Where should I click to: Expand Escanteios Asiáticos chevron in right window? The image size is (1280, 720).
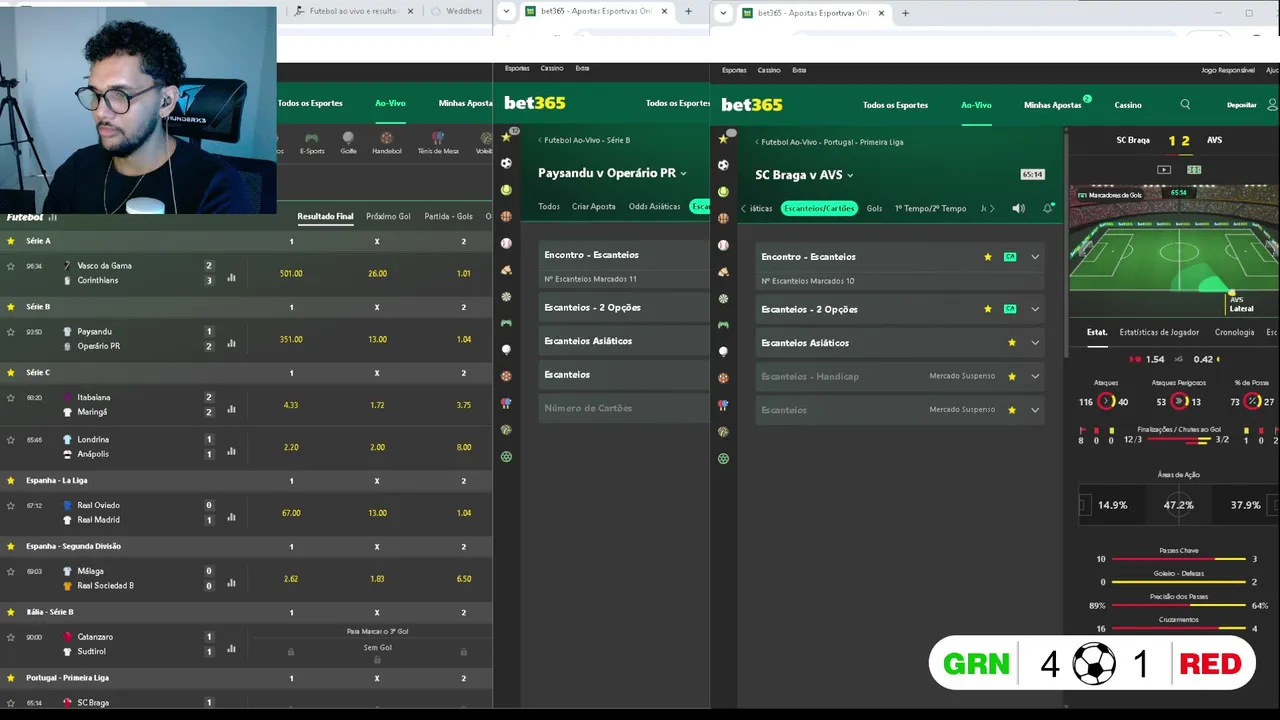(1035, 343)
